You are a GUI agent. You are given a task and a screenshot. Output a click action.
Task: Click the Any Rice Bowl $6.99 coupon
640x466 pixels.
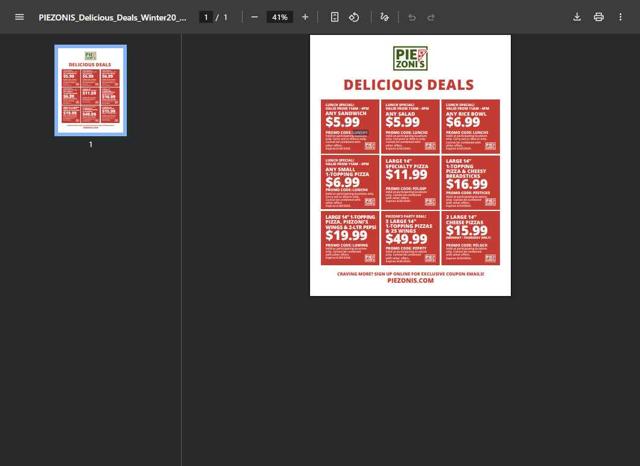point(471,126)
